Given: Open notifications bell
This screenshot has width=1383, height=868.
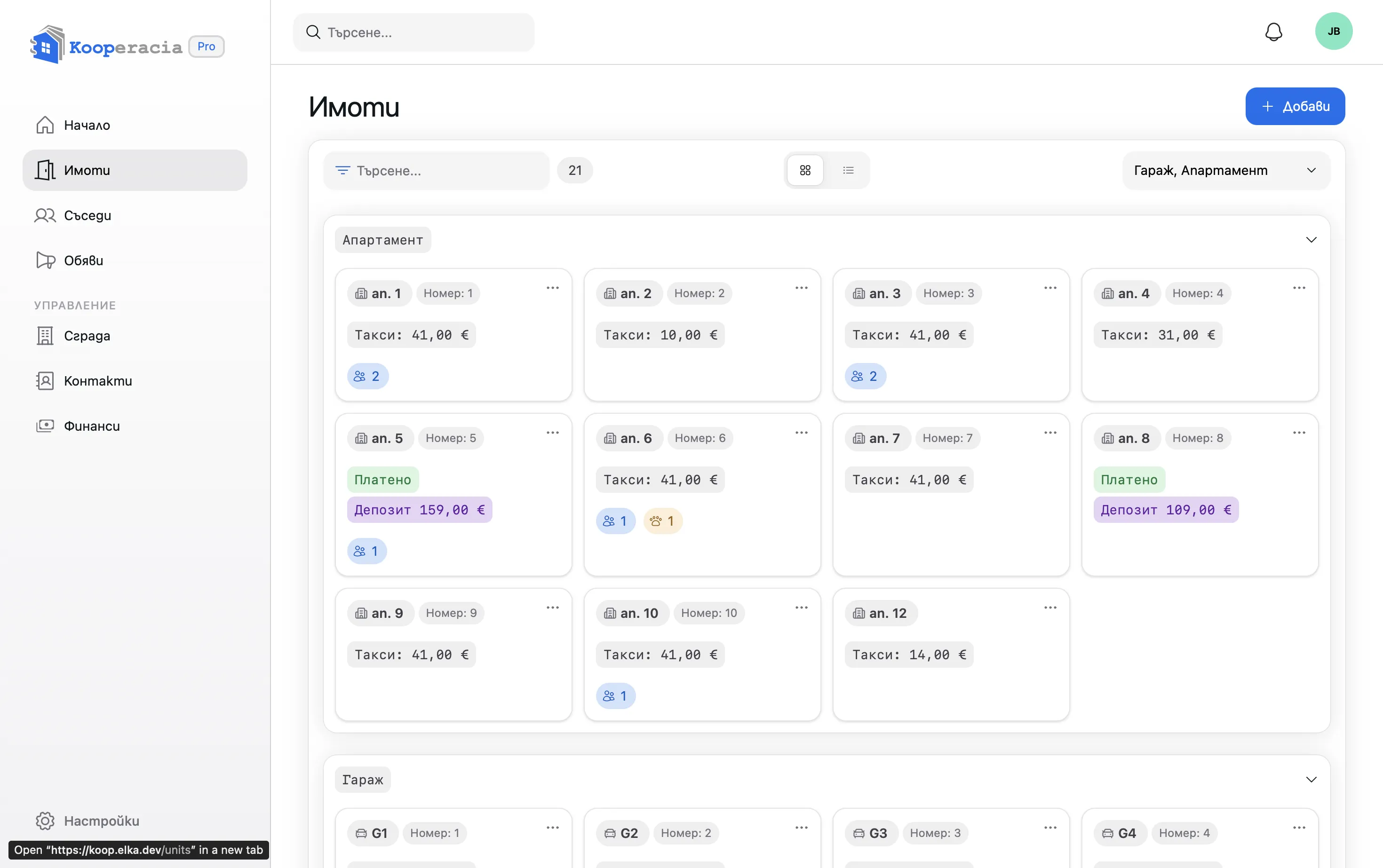Looking at the screenshot, I should (1273, 32).
